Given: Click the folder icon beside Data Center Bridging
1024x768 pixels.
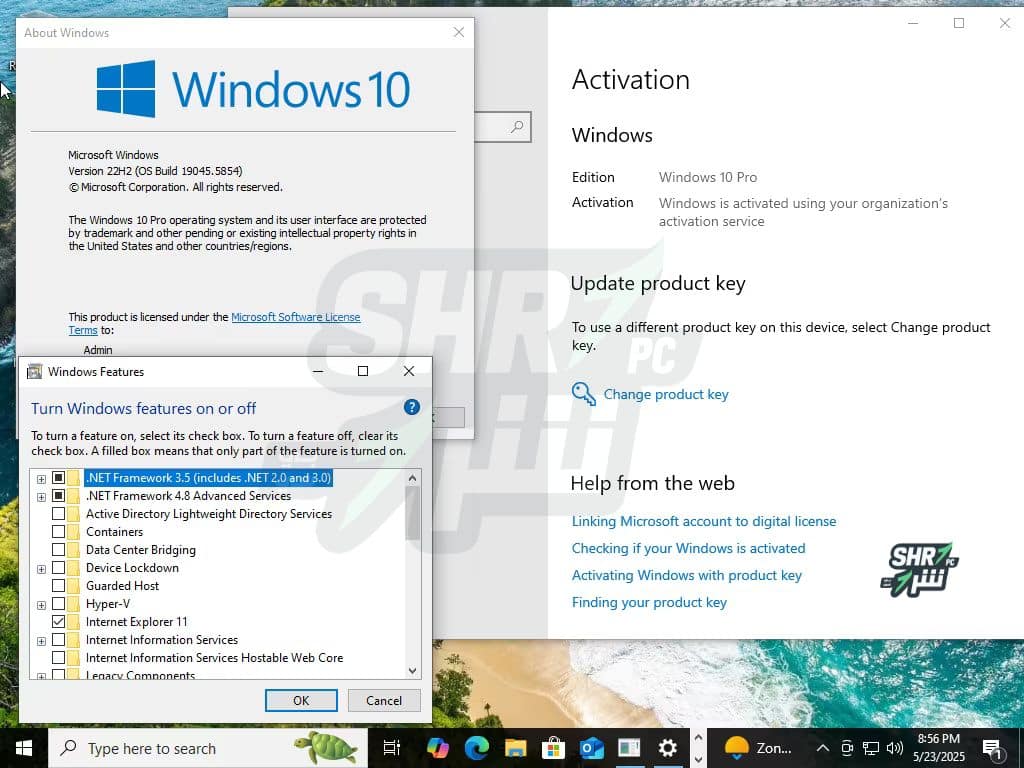Looking at the screenshot, I should pyautogui.click(x=74, y=550).
